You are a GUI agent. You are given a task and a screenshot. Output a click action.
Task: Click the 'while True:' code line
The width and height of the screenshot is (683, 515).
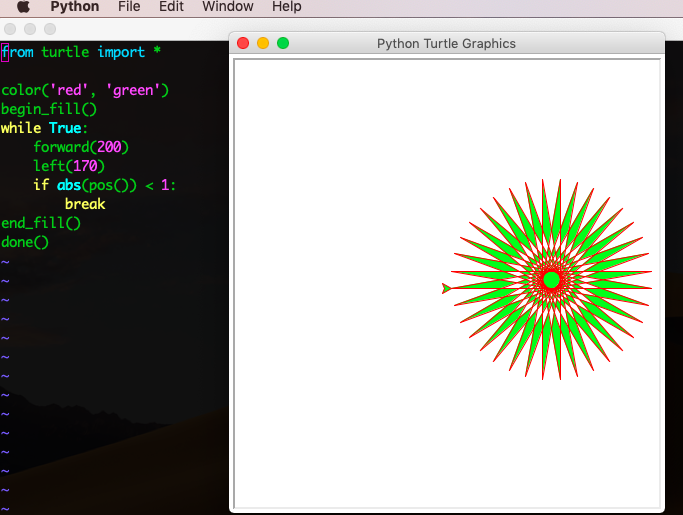tap(44, 128)
